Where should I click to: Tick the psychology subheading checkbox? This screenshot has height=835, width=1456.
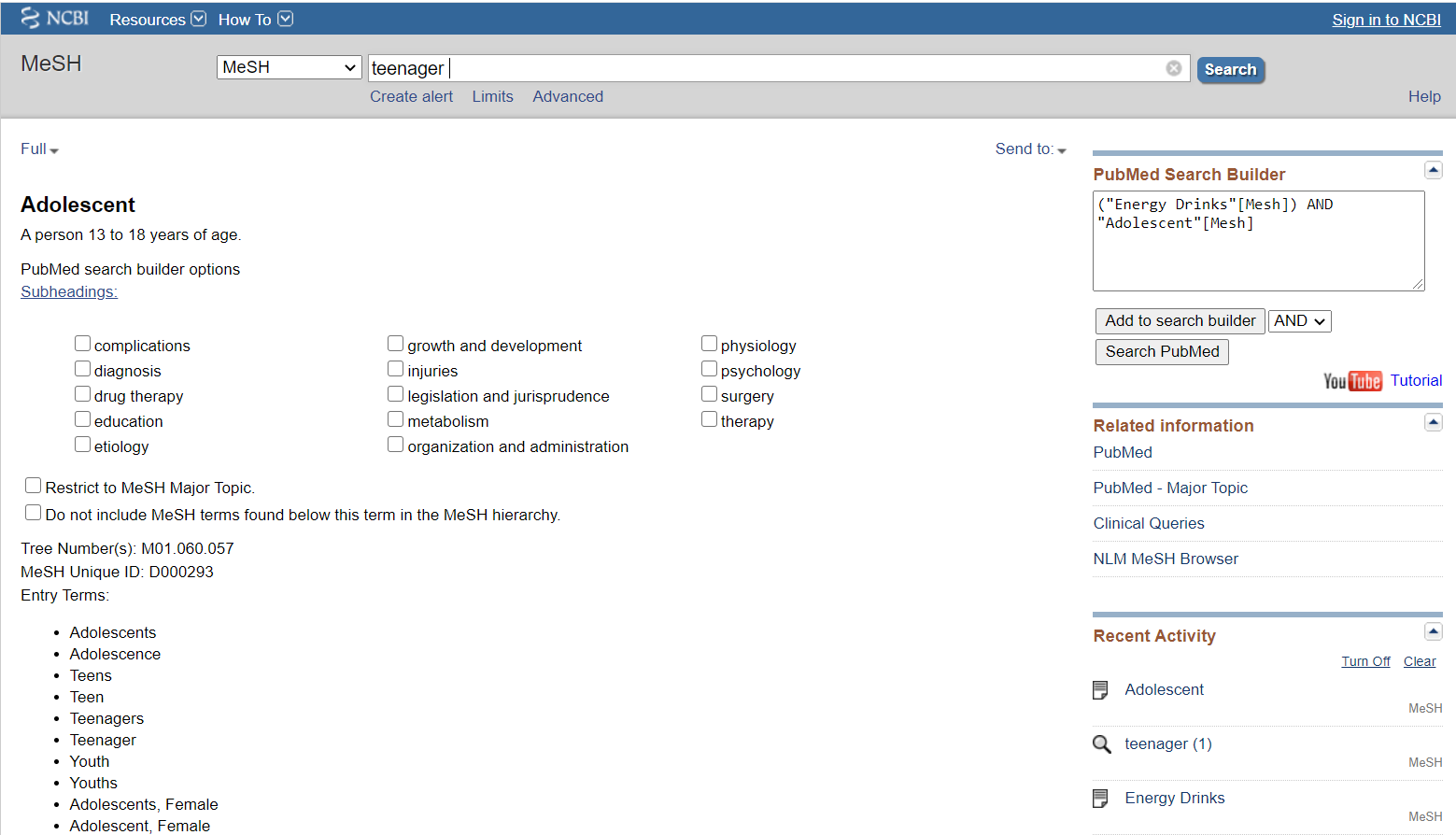[x=710, y=369]
